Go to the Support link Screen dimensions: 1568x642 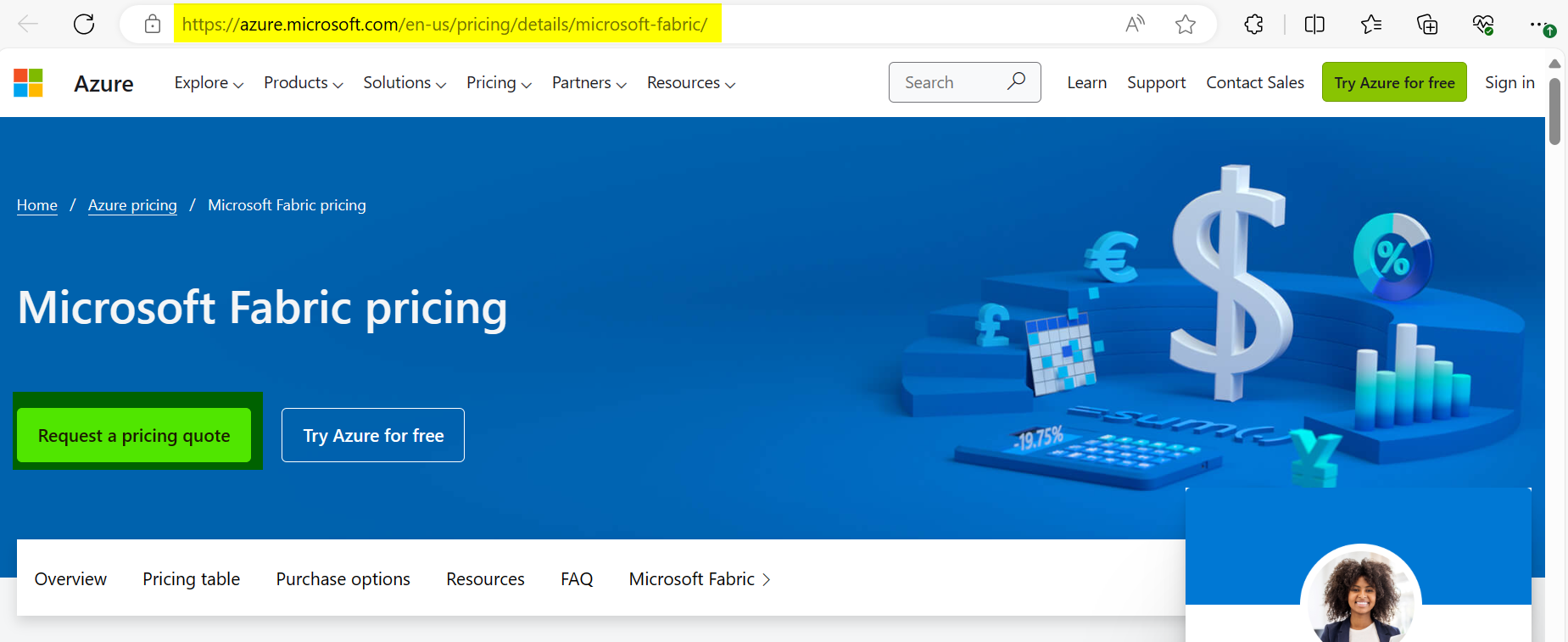(x=1156, y=82)
